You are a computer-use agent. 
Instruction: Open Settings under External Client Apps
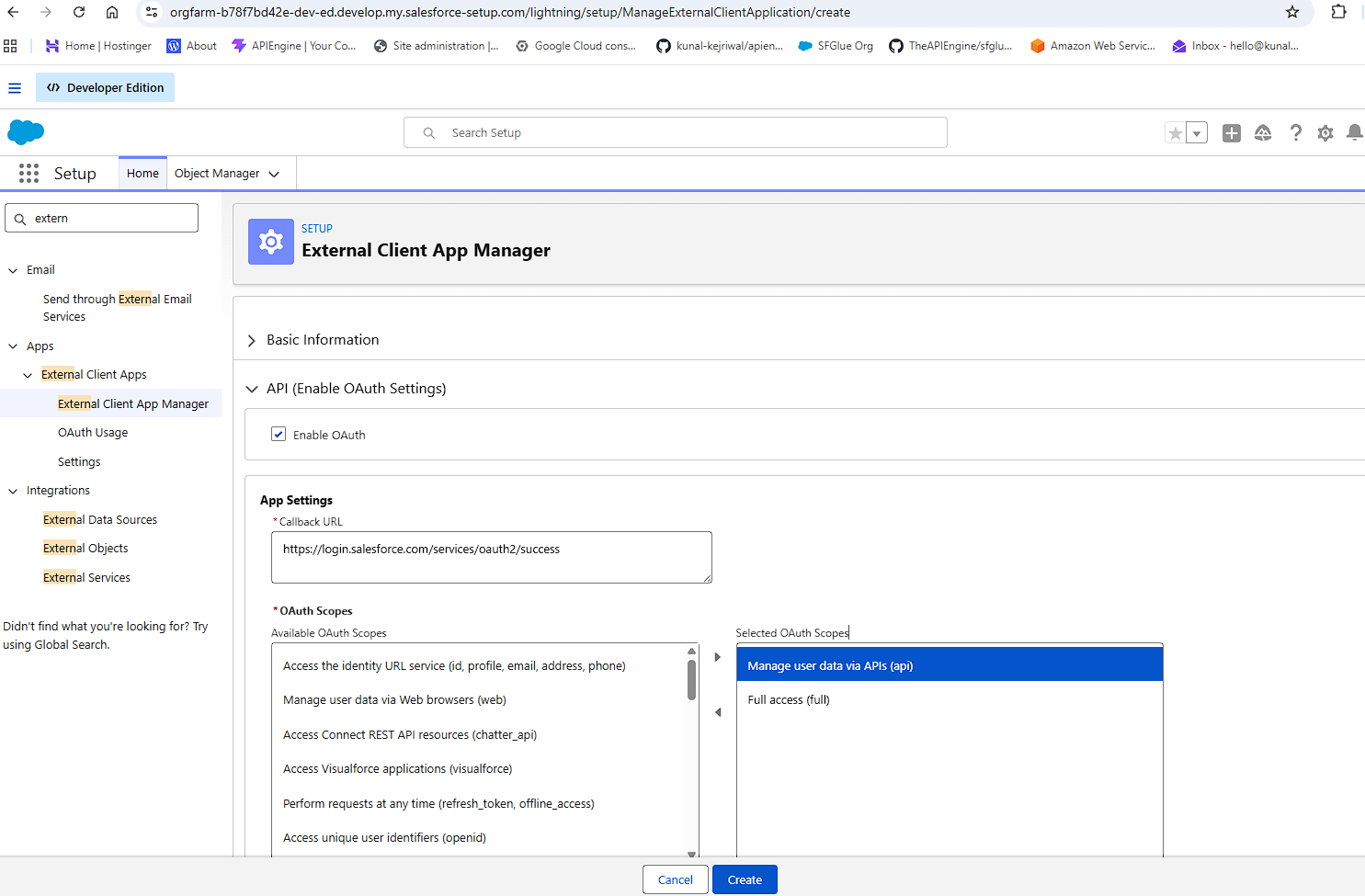coord(79,461)
